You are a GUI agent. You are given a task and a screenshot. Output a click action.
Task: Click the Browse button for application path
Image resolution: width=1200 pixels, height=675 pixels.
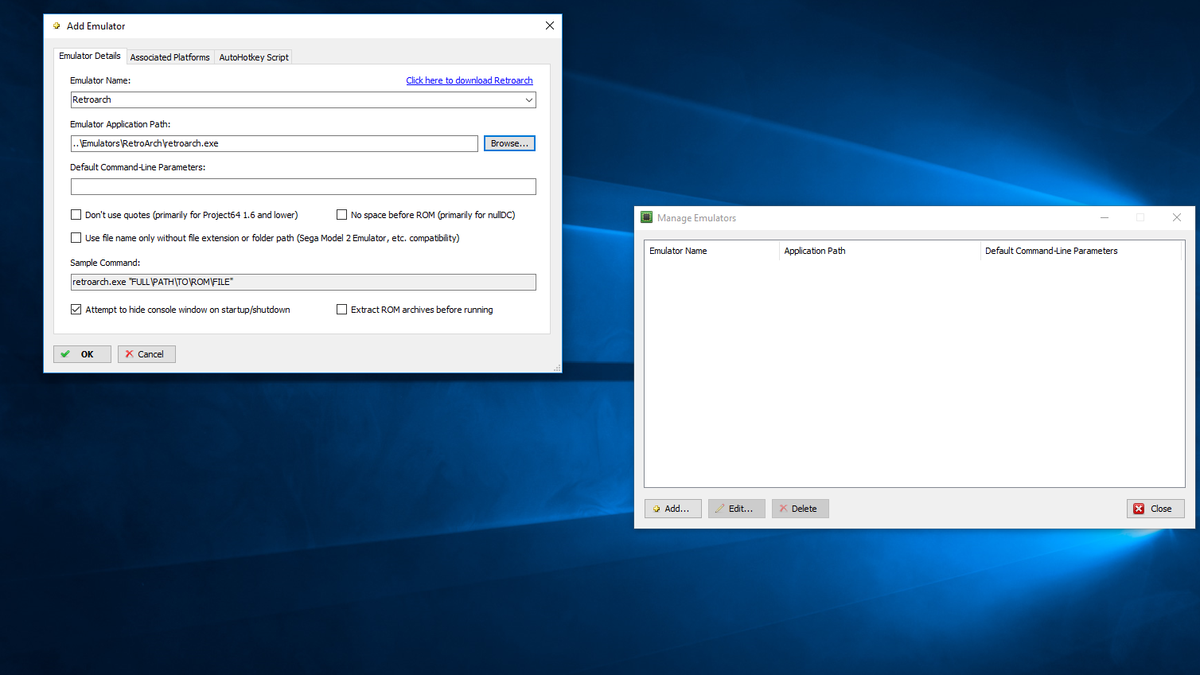pos(509,143)
